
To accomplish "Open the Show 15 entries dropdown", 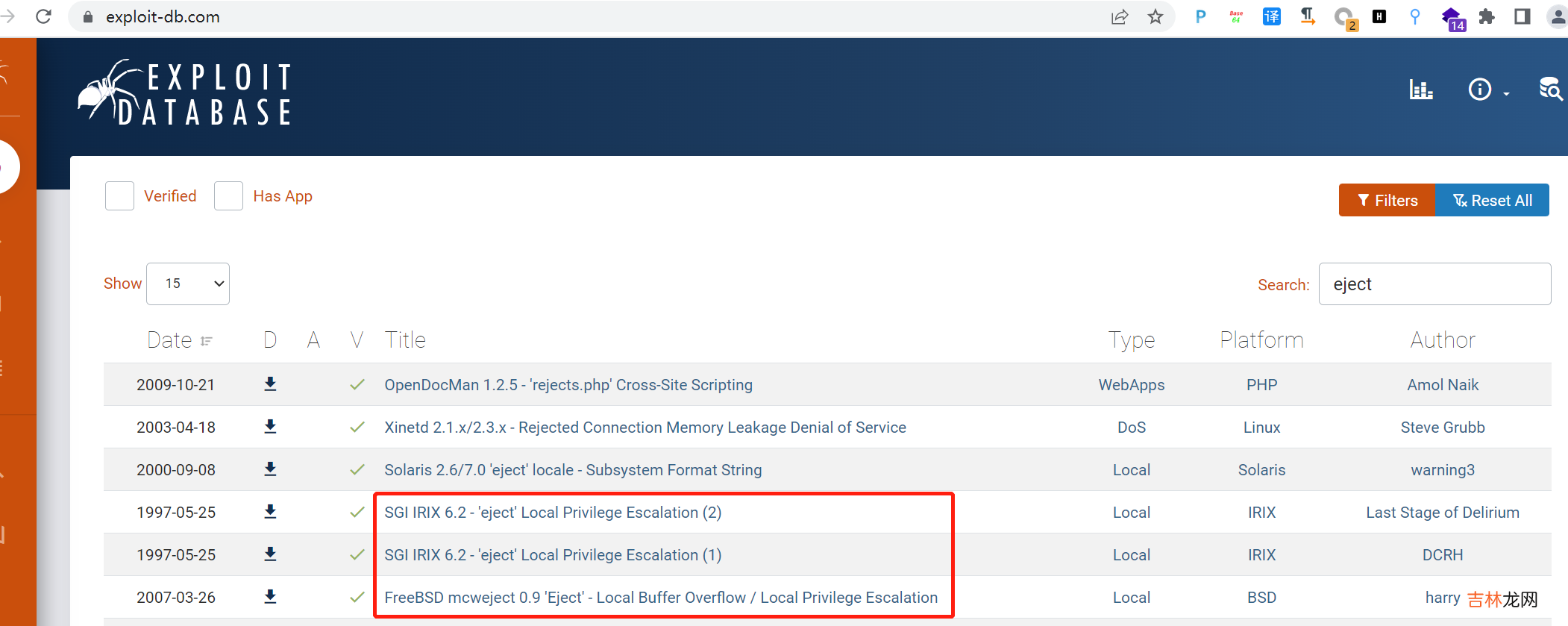I will [x=188, y=284].
